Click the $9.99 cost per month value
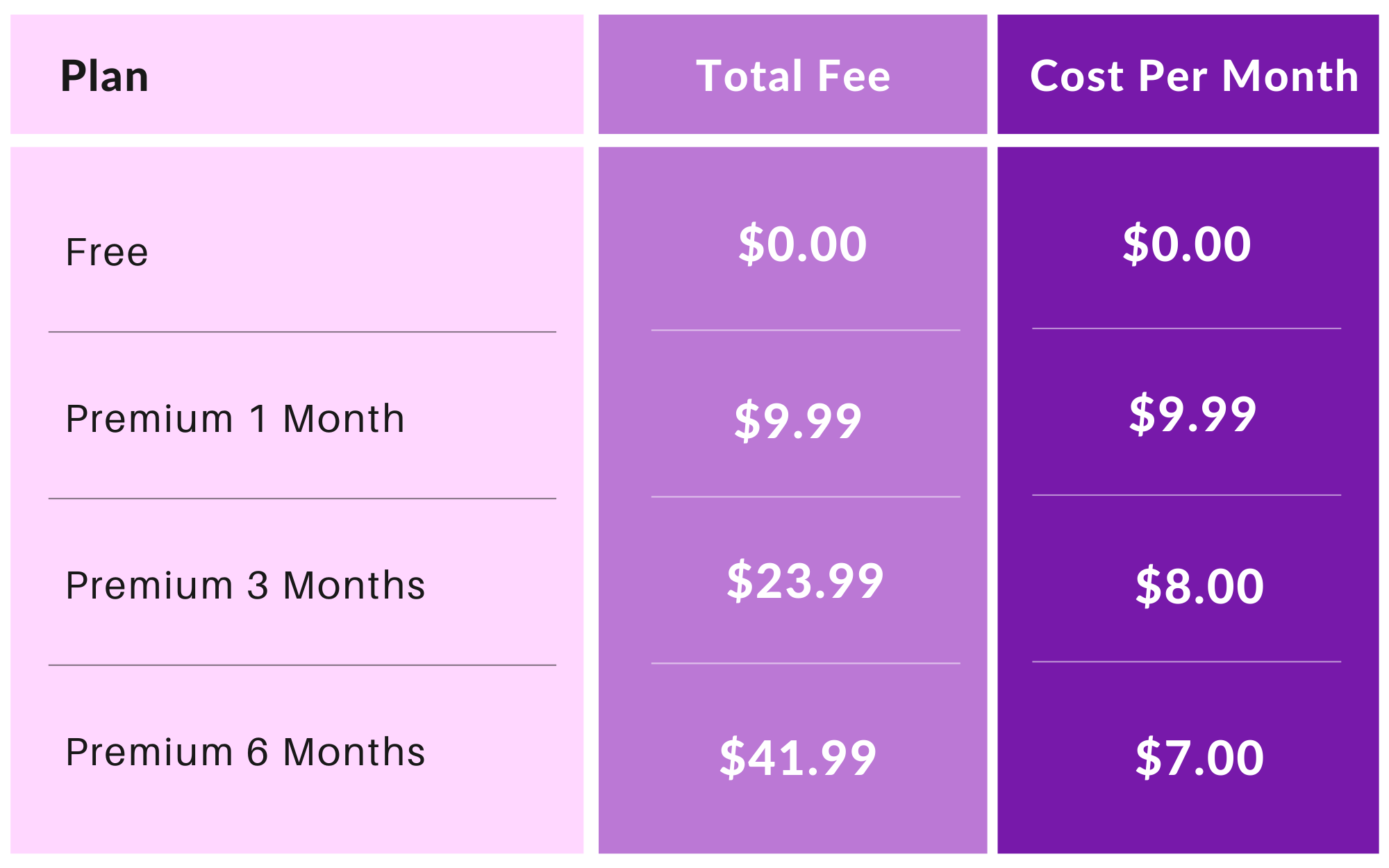 [x=1192, y=415]
